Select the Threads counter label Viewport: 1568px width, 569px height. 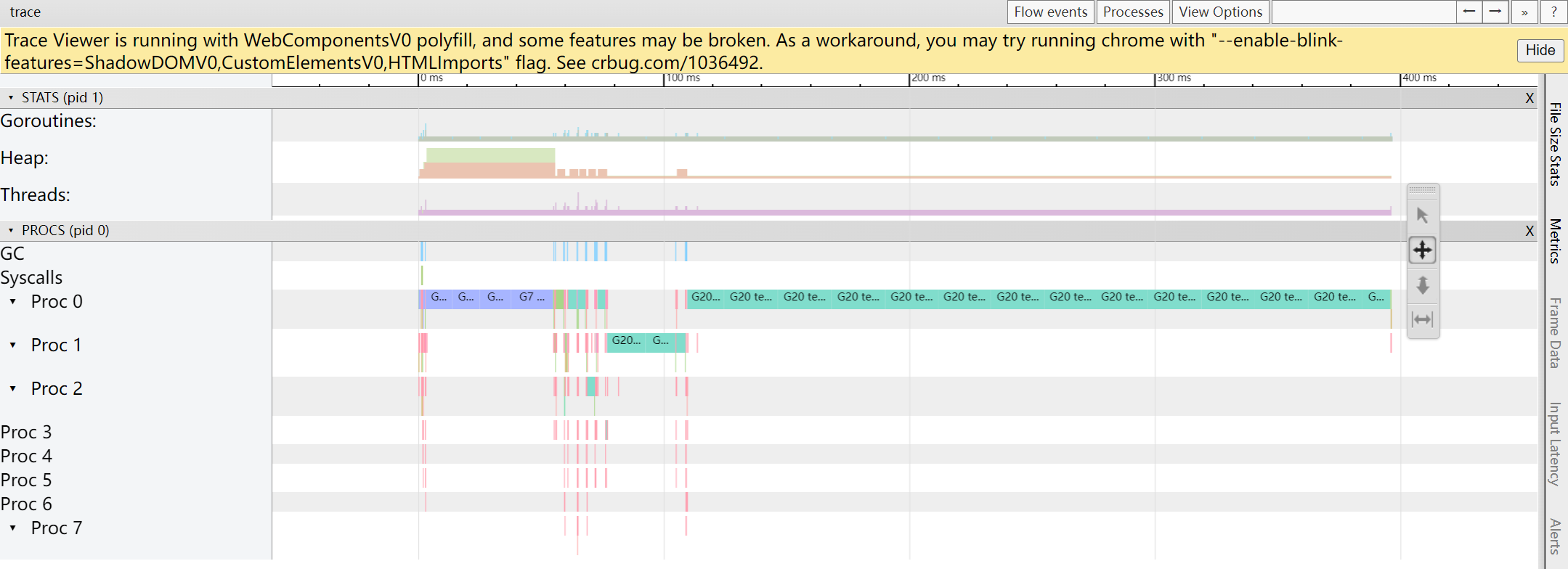36,195
